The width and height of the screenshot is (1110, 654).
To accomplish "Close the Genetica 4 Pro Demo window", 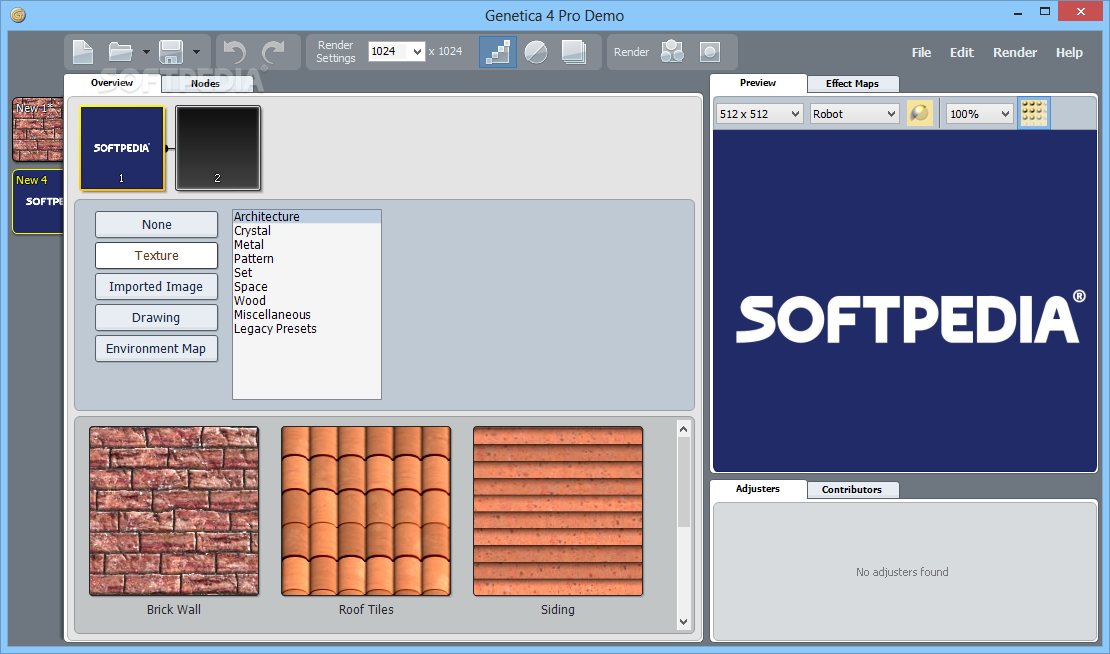I will tap(1081, 11).
